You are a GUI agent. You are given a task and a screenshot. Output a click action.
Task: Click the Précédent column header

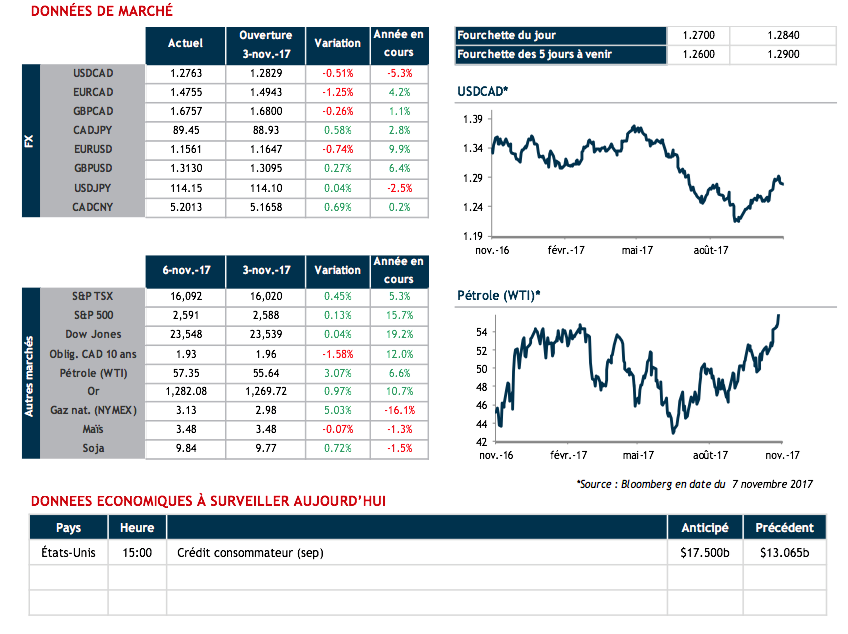coord(784,528)
